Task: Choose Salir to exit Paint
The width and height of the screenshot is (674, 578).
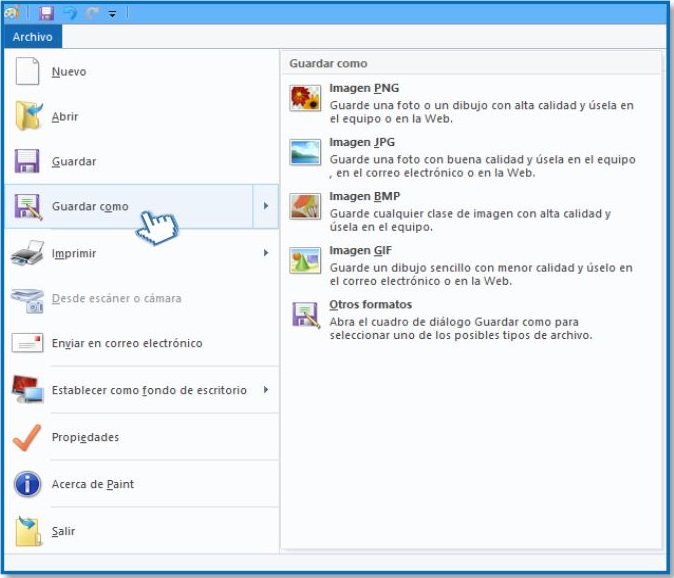Action: pyautogui.click(x=141, y=531)
